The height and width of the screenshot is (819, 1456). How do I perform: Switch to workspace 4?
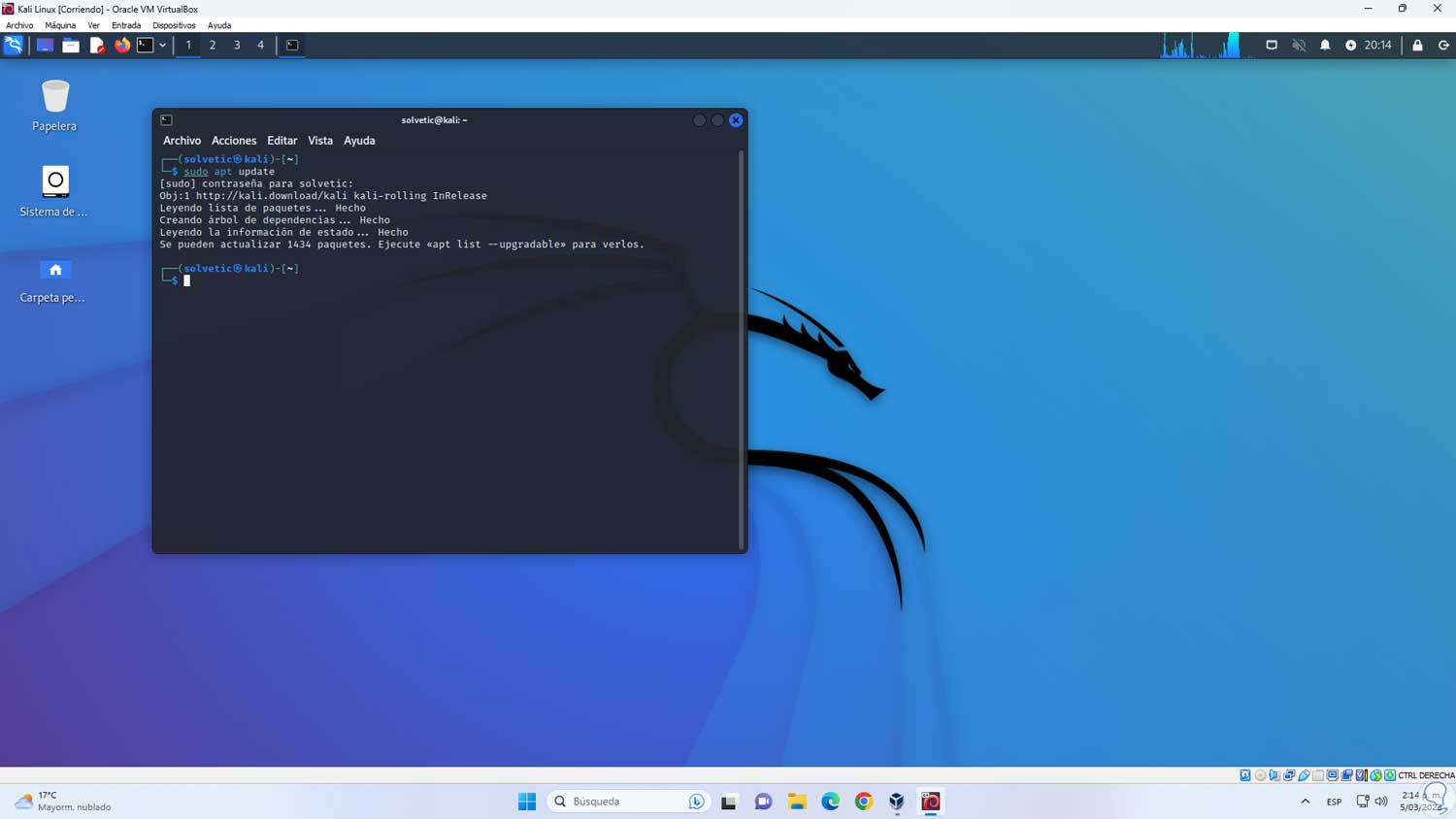pyautogui.click(x=260, y=45)
